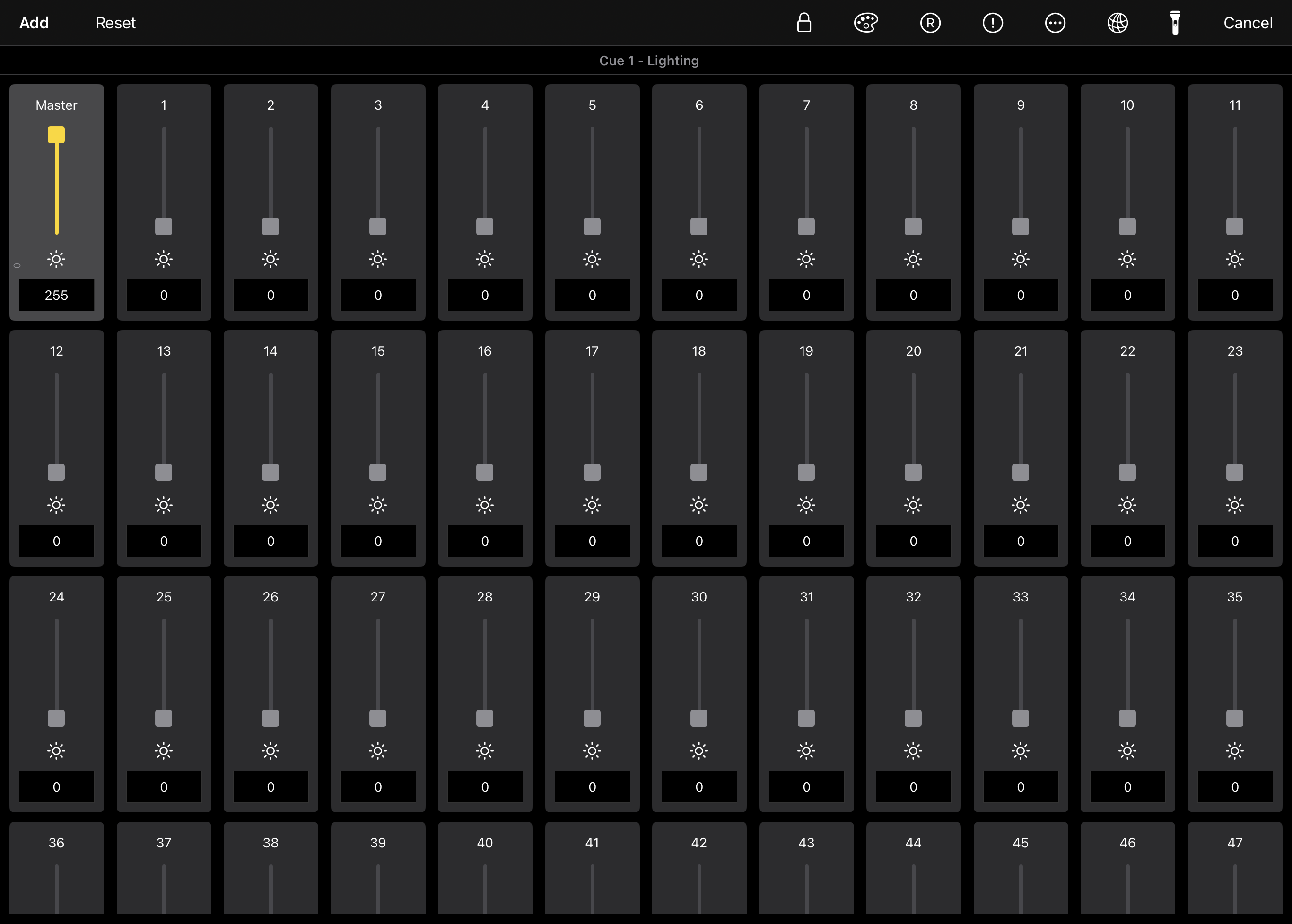Image resolution: width=1292 pixels, height=924 pixels.
Task: Click channel 25 value field
Action: point(164,786)
